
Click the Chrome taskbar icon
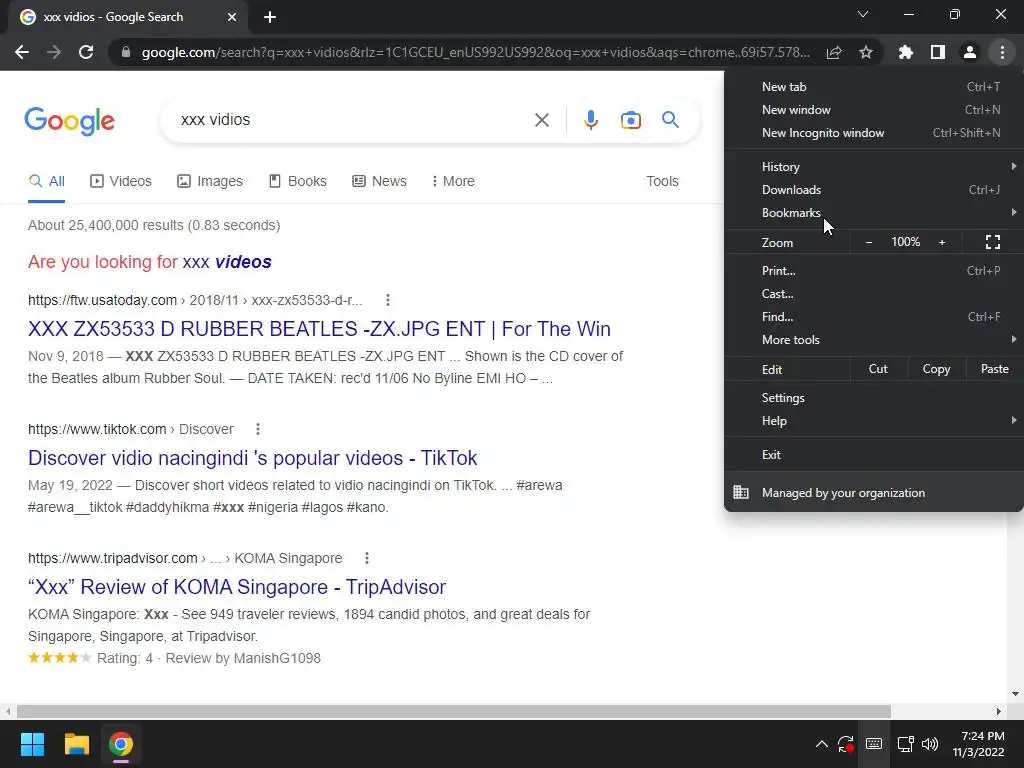coord(121,744)
